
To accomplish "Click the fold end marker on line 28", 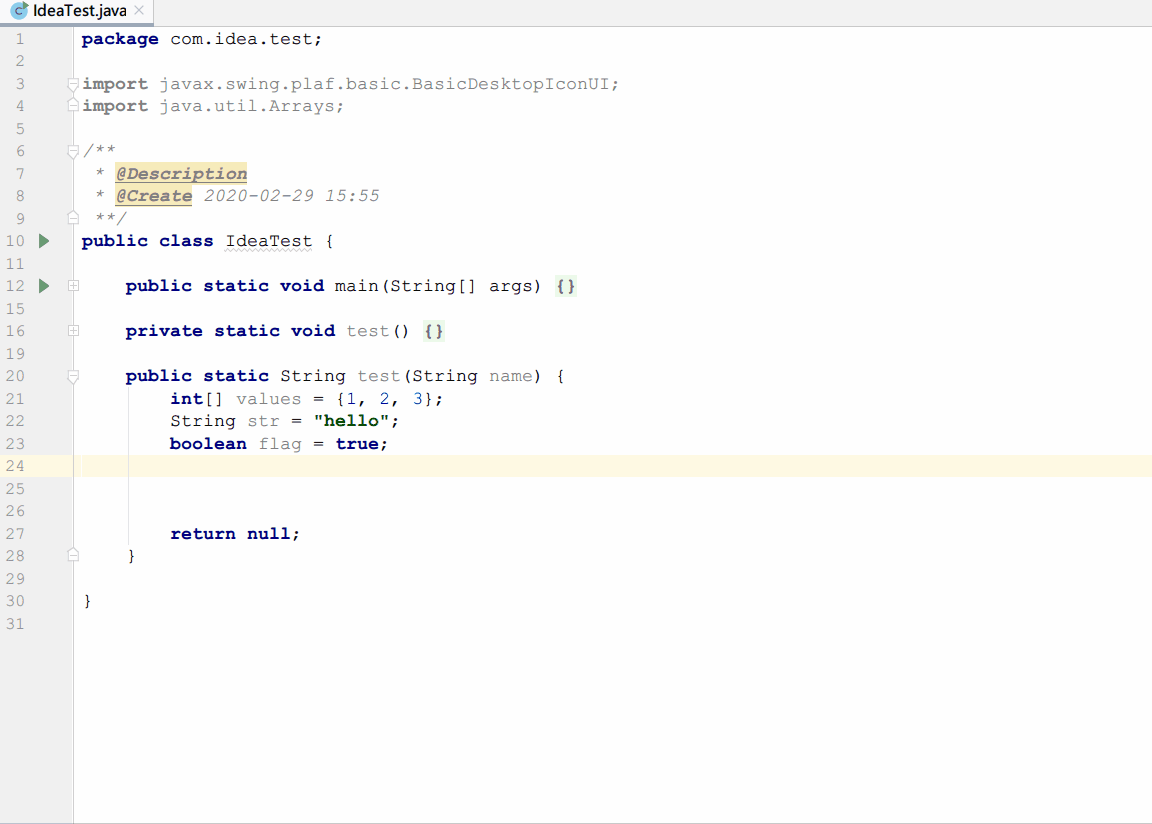I will tap(73, 555).
